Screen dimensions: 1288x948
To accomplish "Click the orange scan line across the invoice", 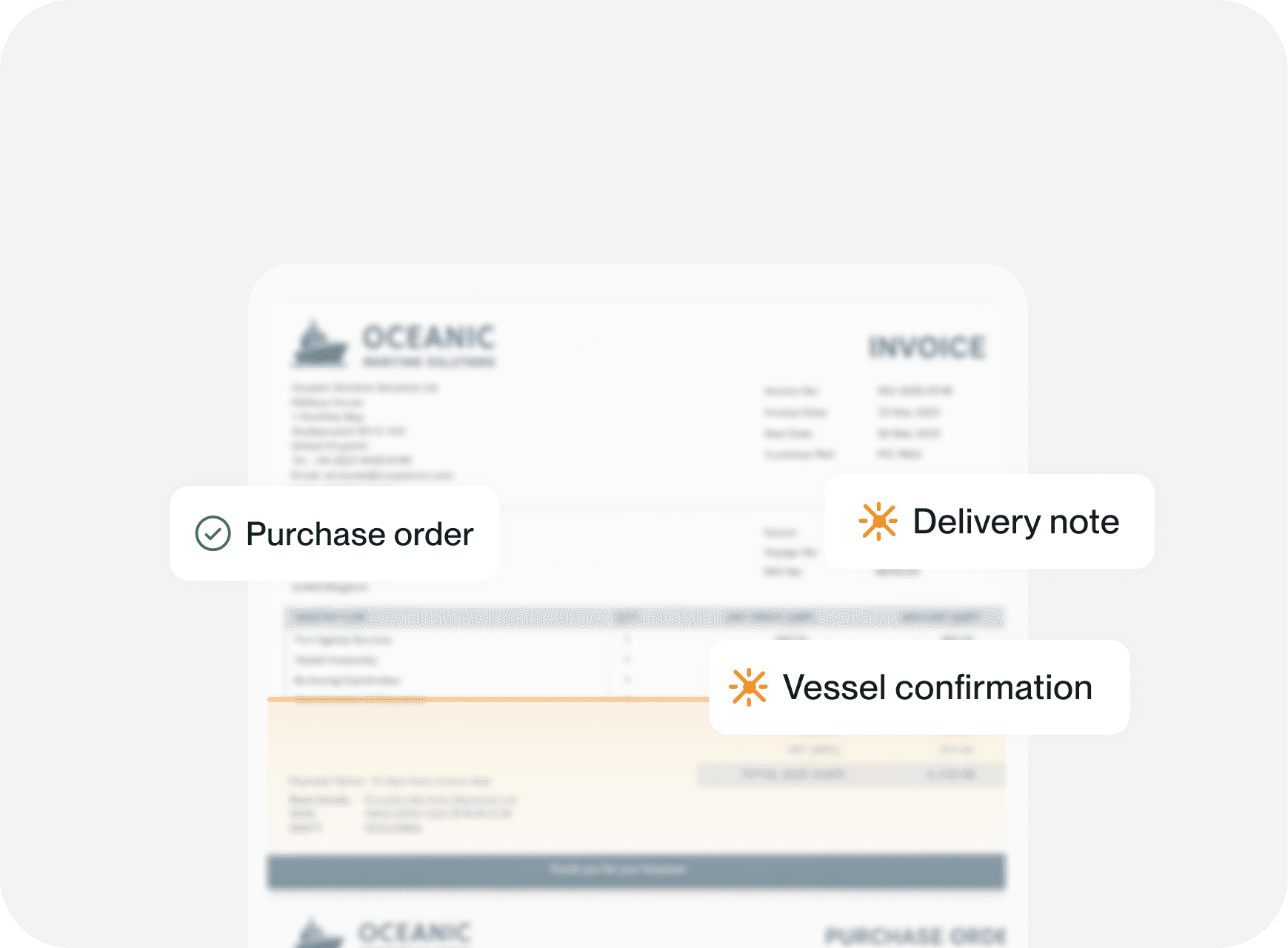I will pos(489,699).
